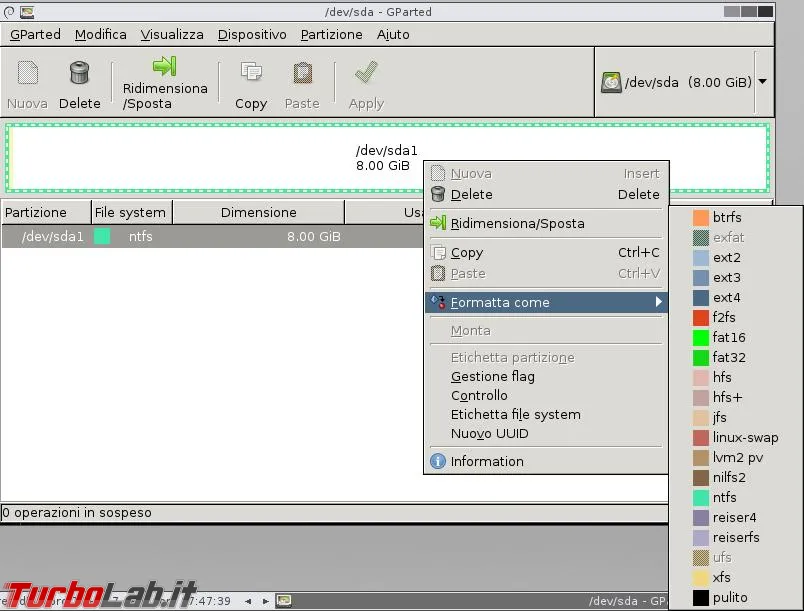Image resolution: width=804 pixels, height=611 pixels.
Task: Expand the Formatta come submenu arrow
Action: pyautogui.click(x=658, y=302)
